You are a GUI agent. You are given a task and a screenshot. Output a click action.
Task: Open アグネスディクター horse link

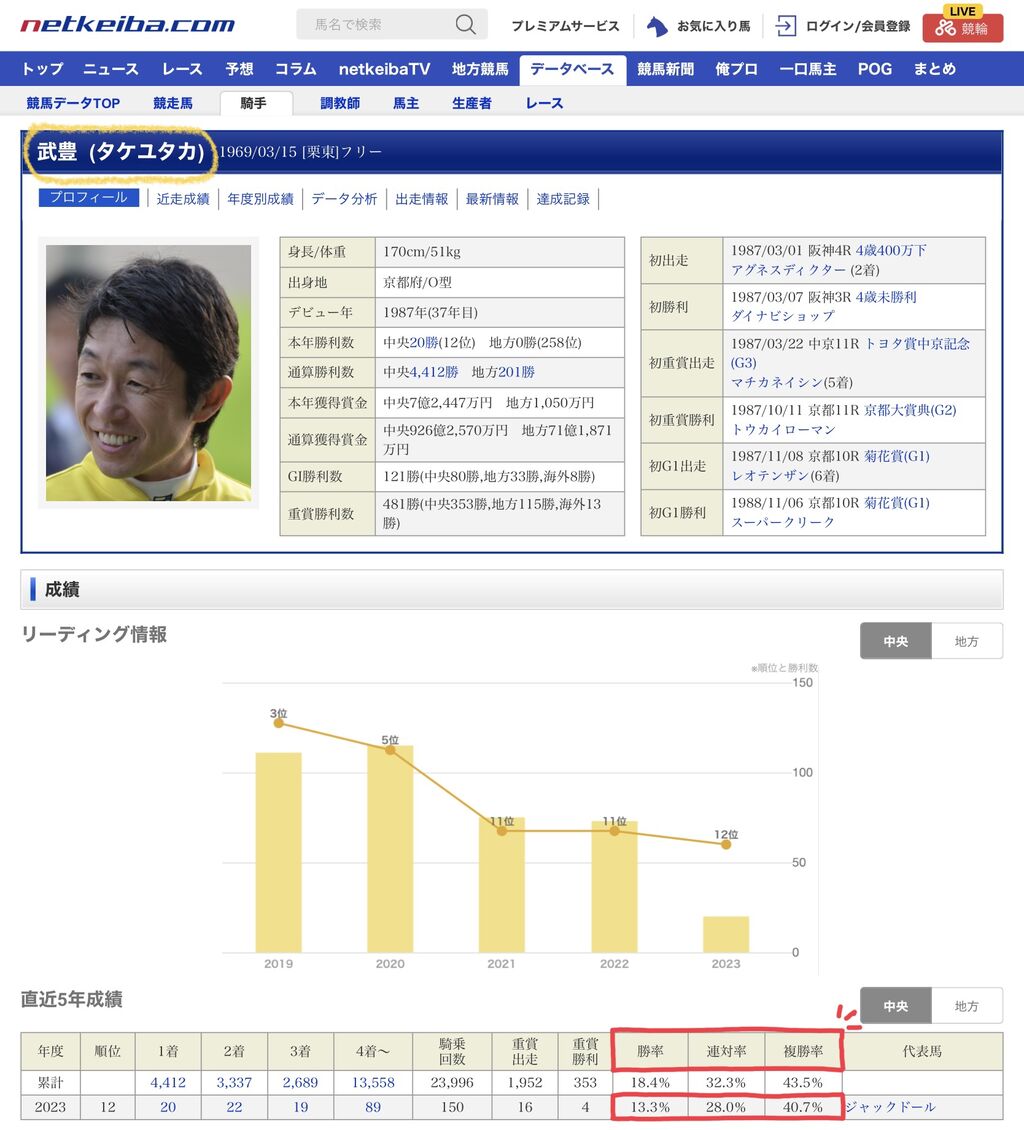788,270
